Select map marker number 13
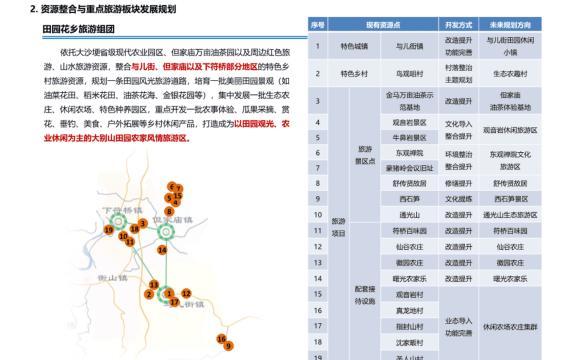The width and height of the screenshot is (570, 360). (154, 285)
